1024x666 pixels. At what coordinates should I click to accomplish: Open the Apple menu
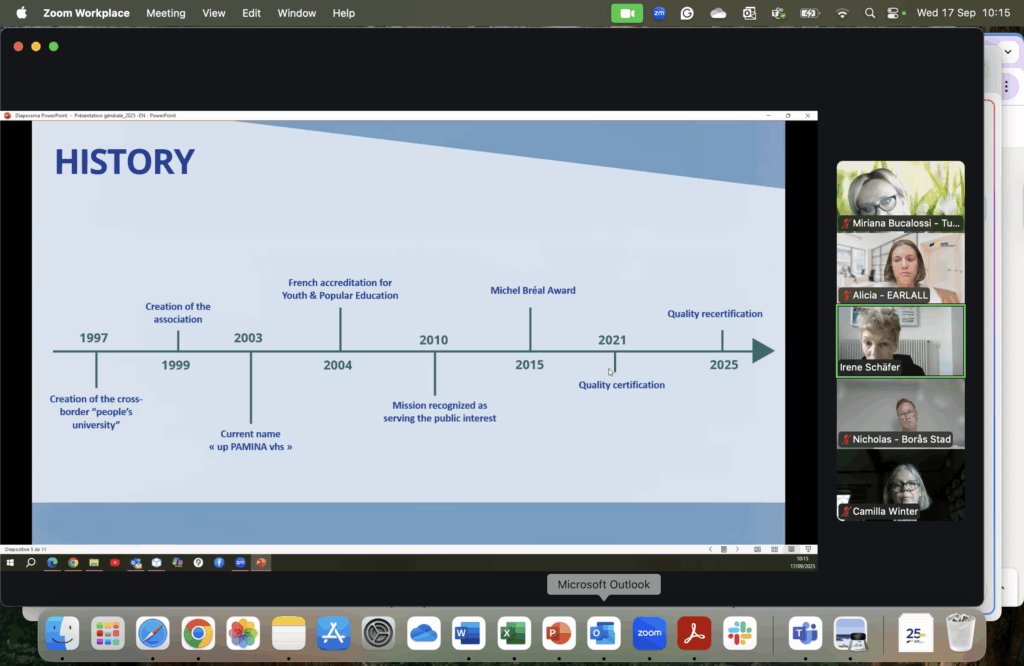(x=22, y=13)
